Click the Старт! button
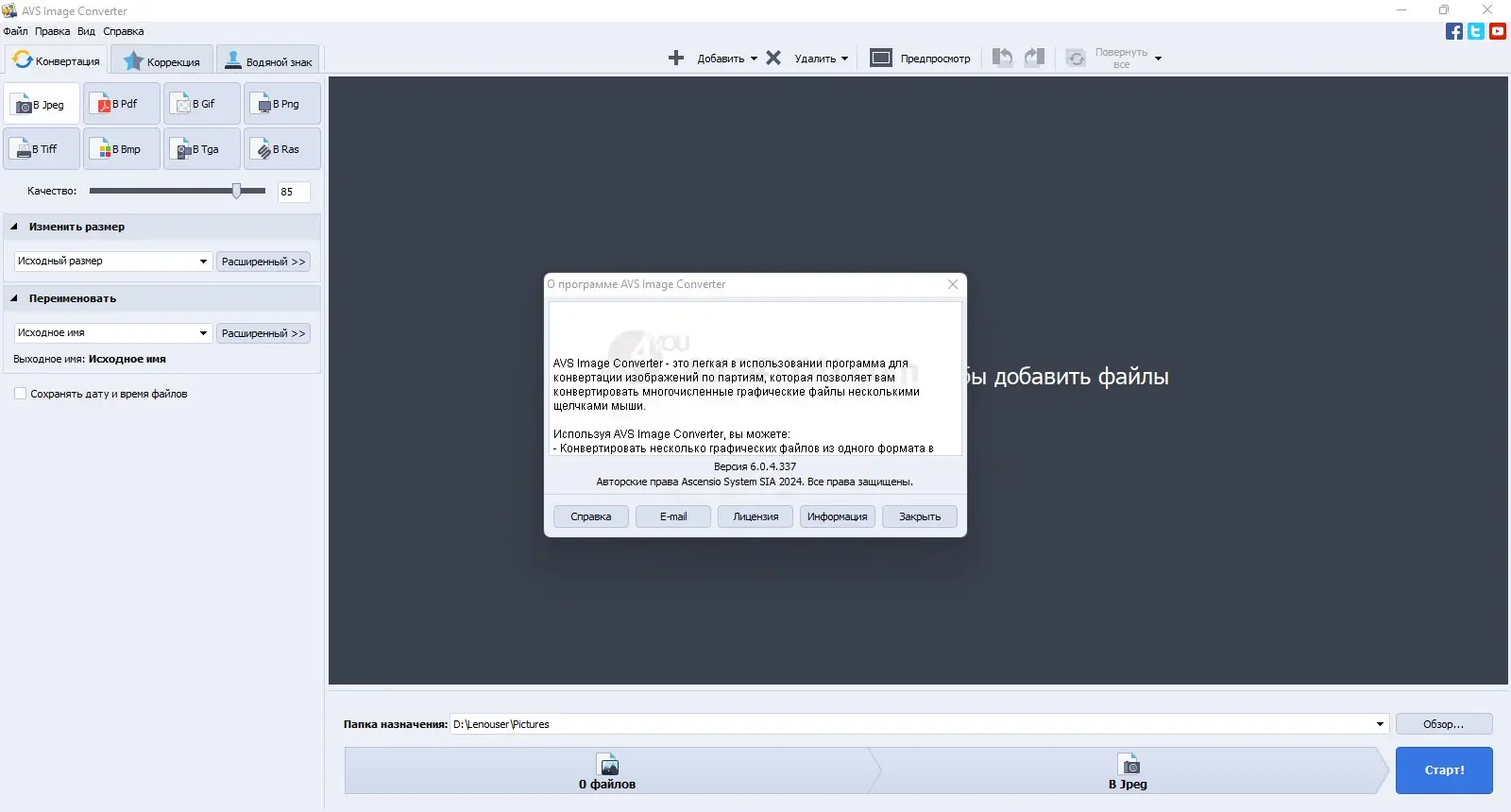This screenshot has height=812, width=1511. [x=1444, y=770]
